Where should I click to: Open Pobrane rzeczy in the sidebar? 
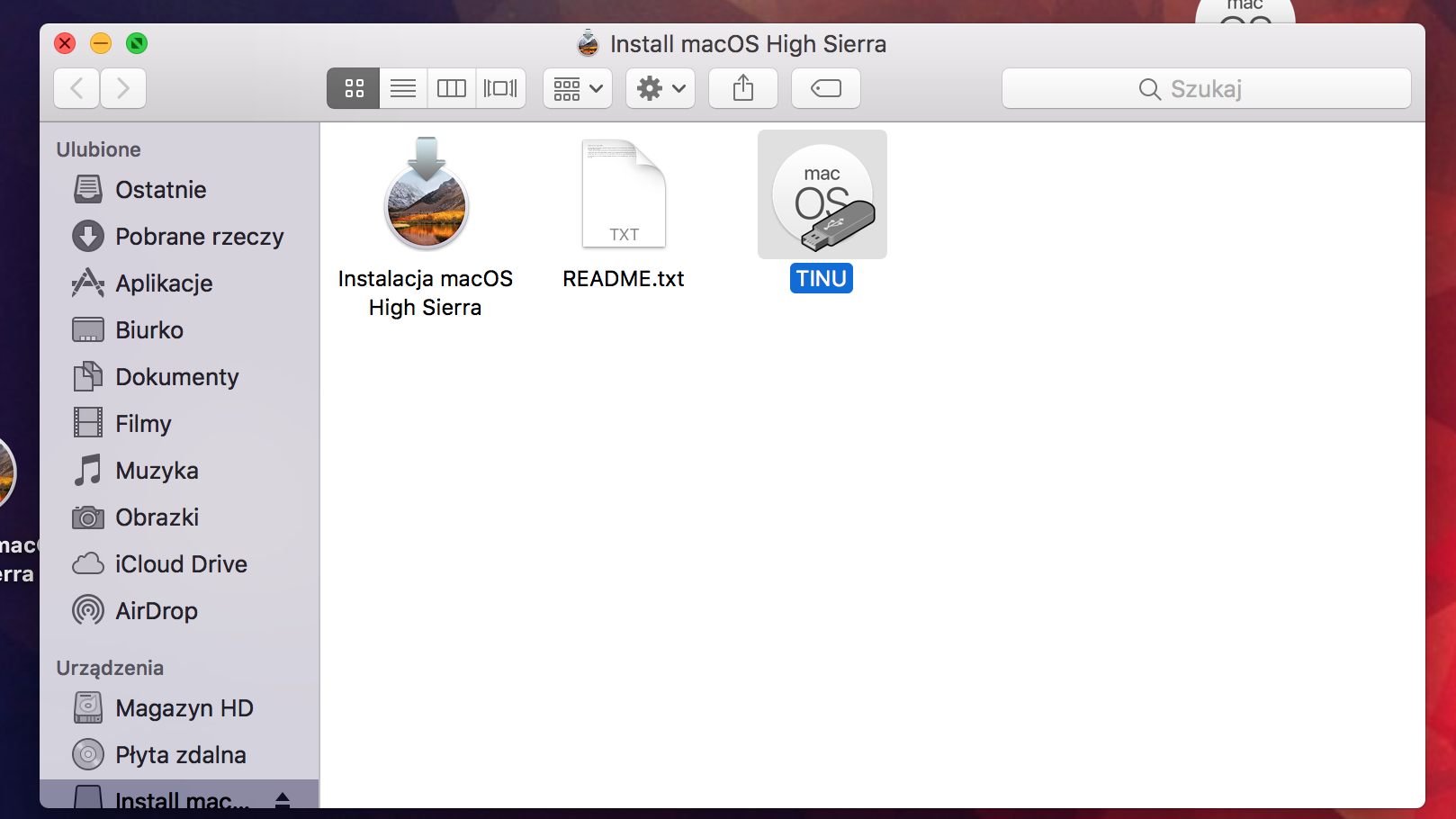coord(179,237)
